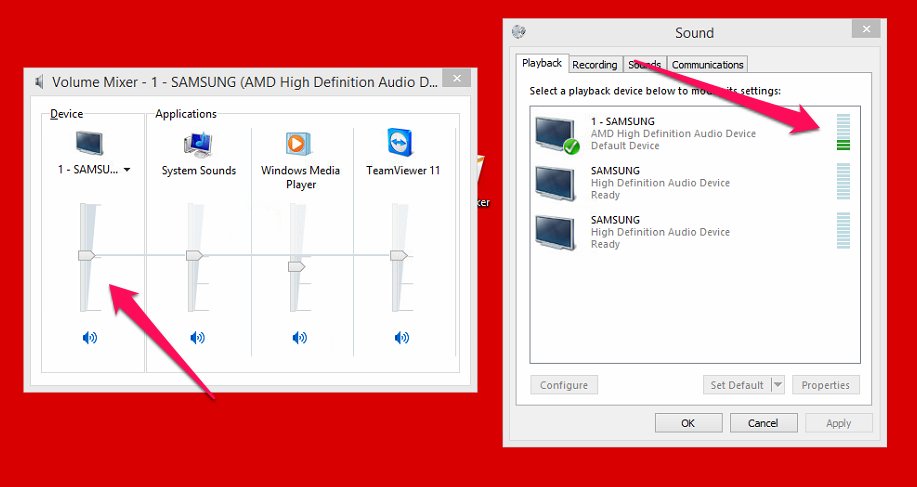Image resolution: width=917 pixels, height=487 pixels.
Task: Click monitor icon with green check mark
Action: (x=557, y=134)
